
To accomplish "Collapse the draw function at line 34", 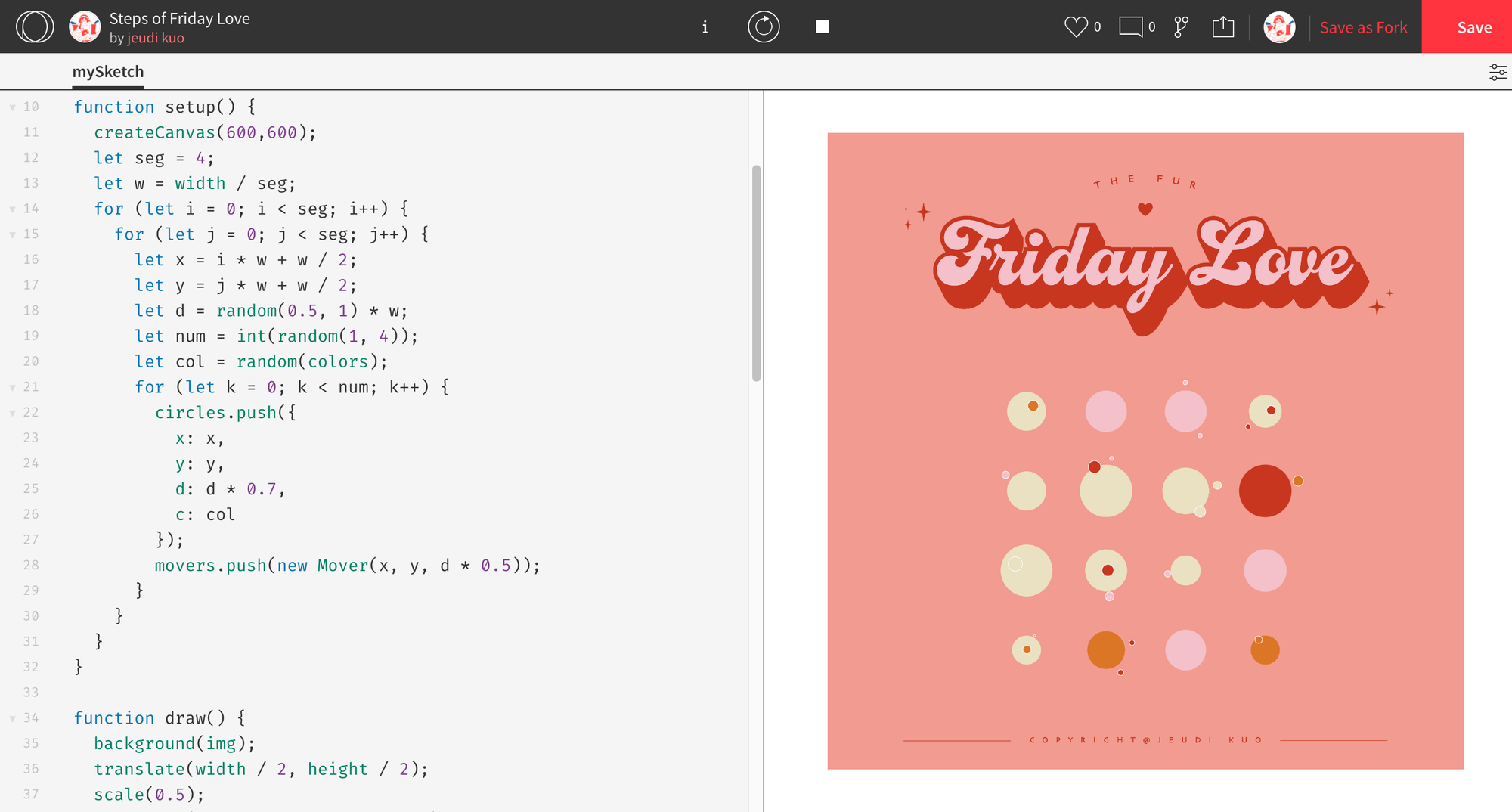I will click(x=13, y=718).
